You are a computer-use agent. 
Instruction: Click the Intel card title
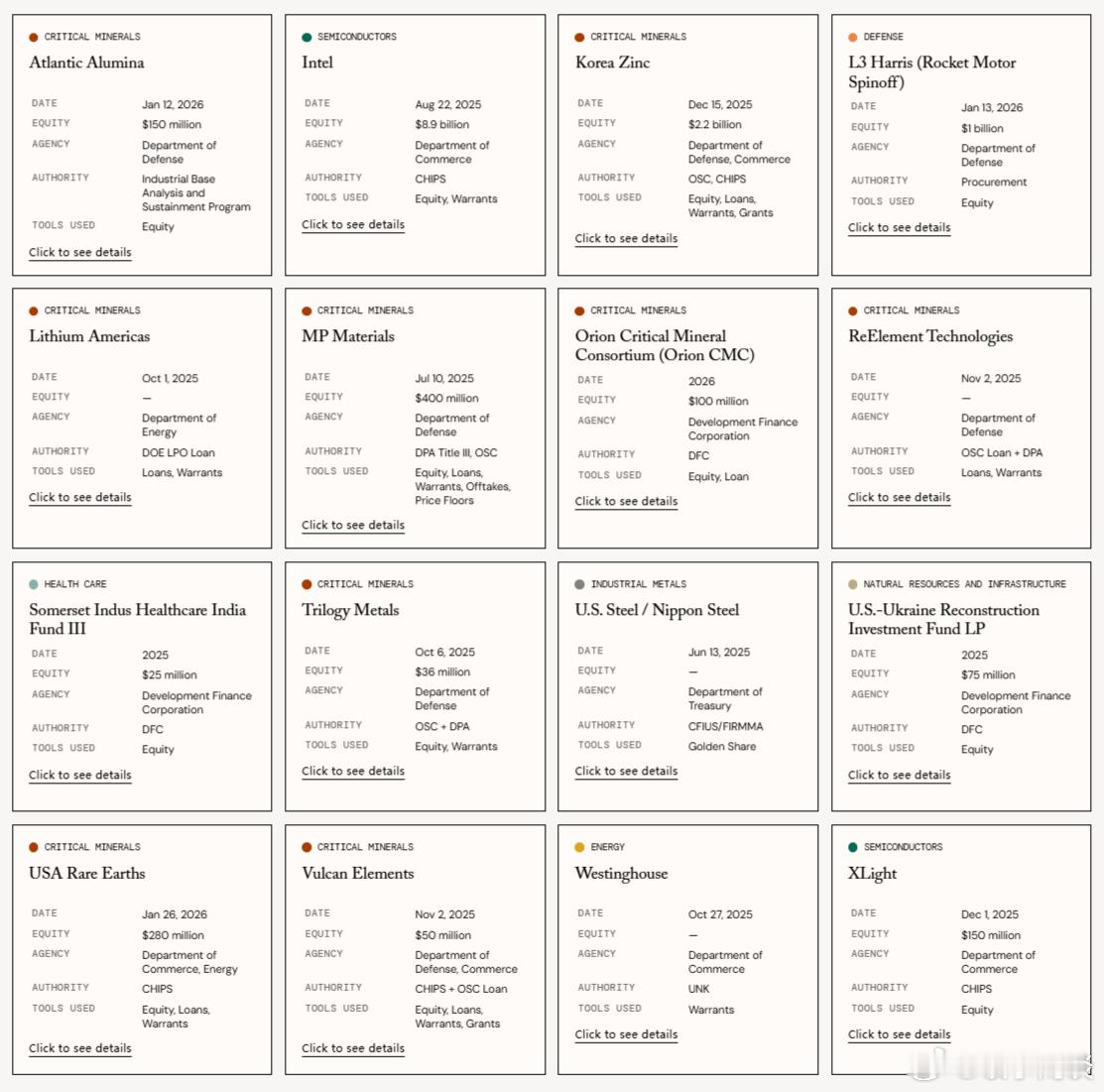point(317,62)
